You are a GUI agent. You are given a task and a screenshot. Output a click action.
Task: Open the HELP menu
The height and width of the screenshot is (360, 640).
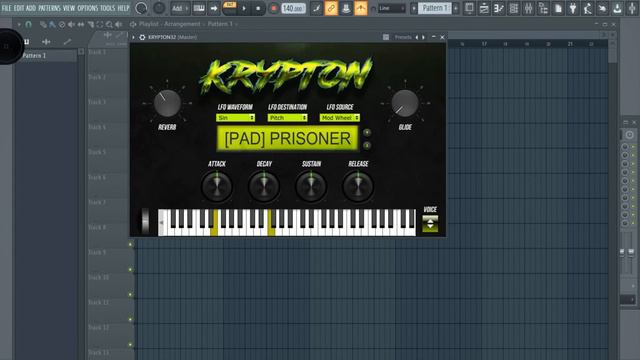(x=123, y=8)
